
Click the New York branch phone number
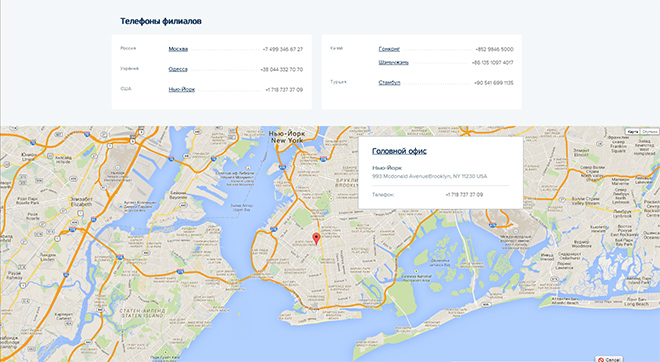coord(284,90)
